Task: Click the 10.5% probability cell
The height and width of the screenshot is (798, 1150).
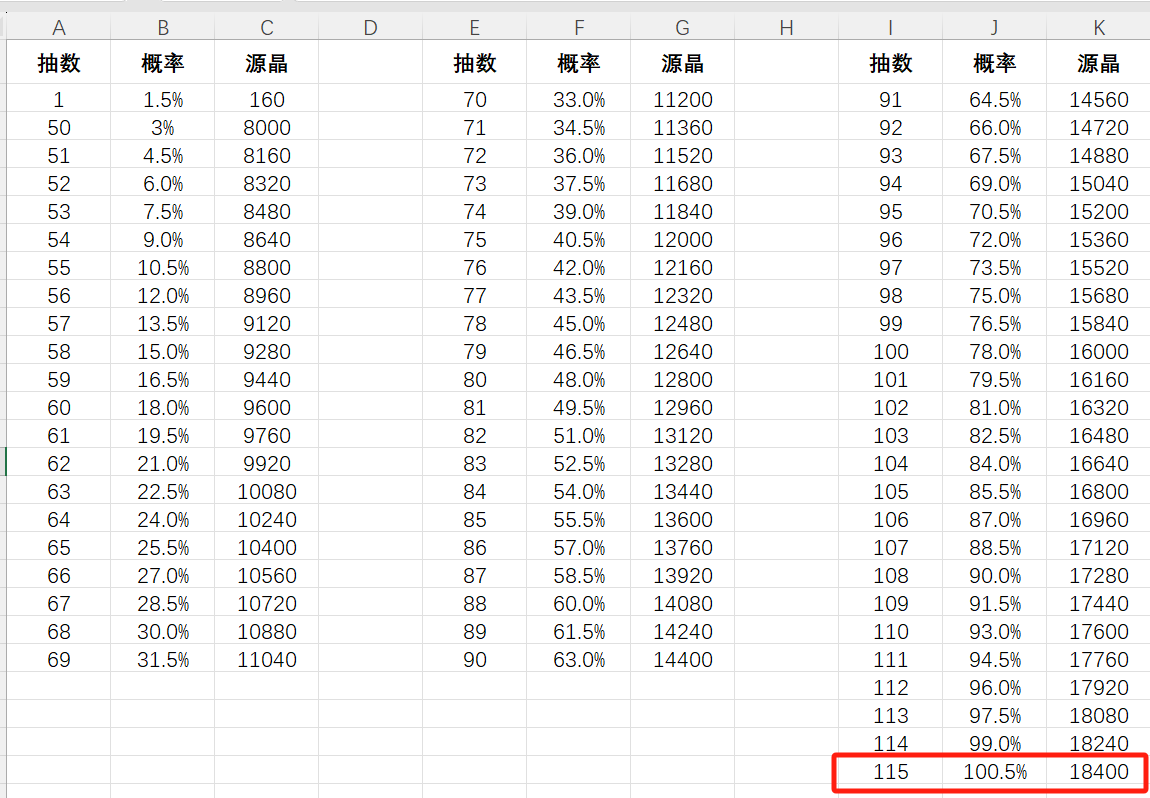Action: click(x=163, y=267)
